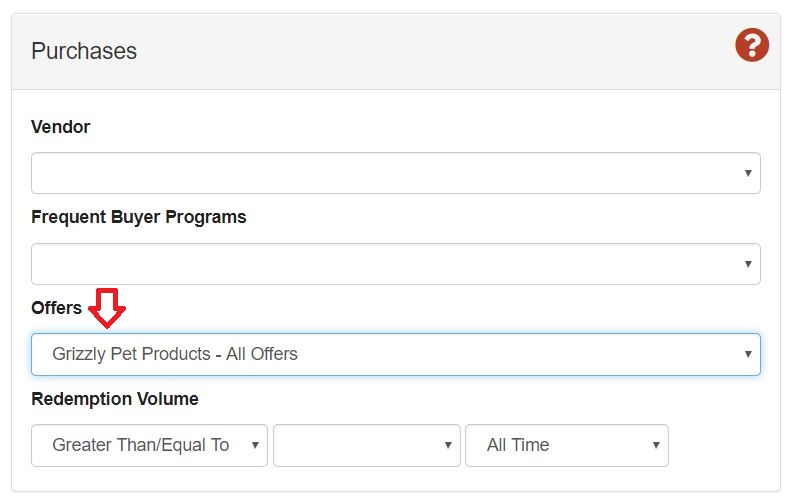Select the 'Grizzly Pet Products - All Offers' text
Image resolution: width=794 pixels, height=503 pixels.
(x=175, y=354)
